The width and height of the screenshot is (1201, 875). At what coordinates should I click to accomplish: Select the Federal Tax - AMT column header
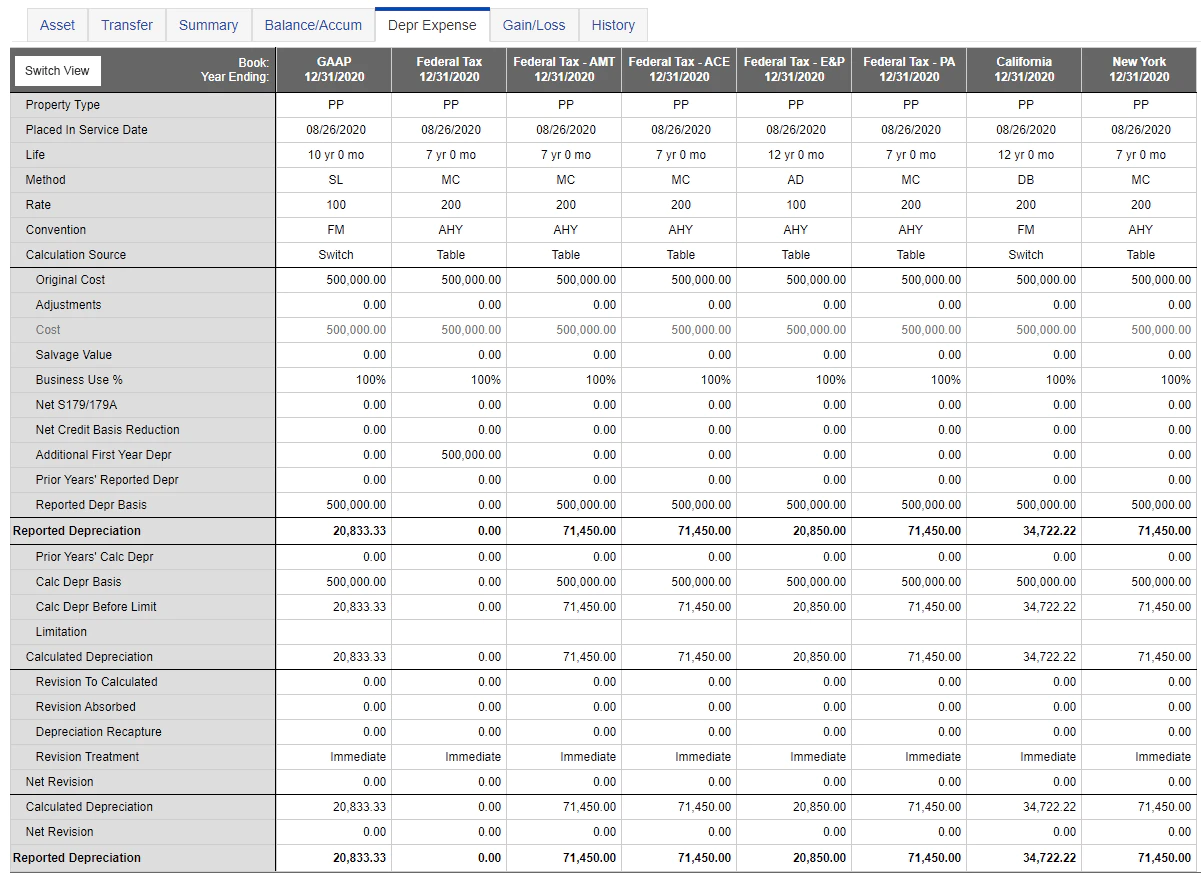[564, 69]
